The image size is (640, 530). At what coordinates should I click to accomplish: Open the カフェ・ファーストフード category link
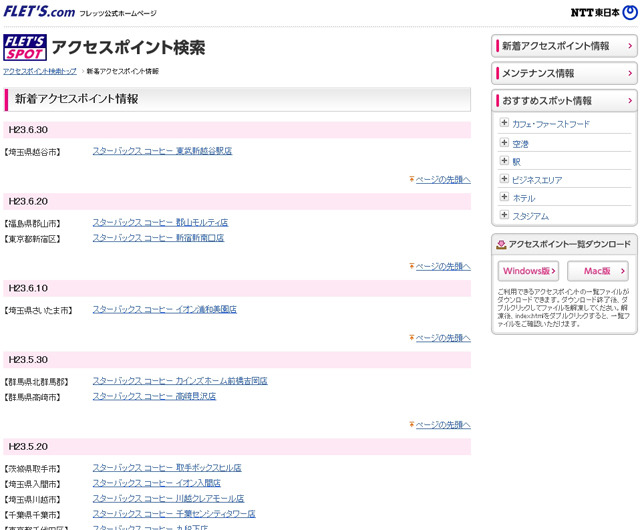pyautogui.click(x=551, y=124)
